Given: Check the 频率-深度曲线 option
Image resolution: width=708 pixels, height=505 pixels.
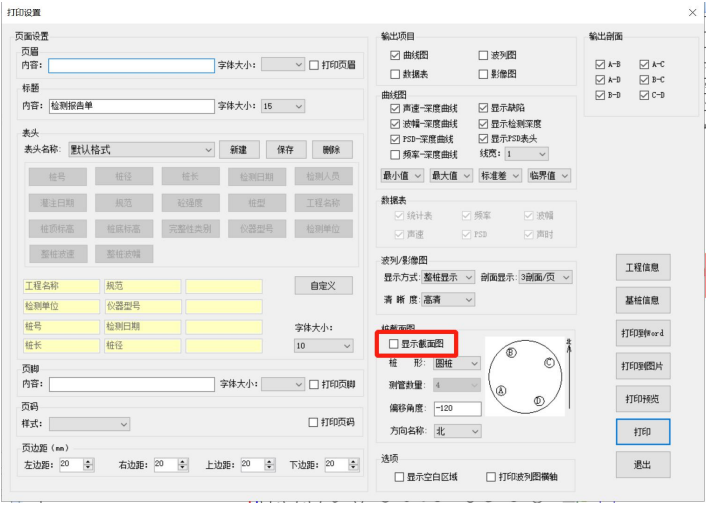Looking at the screenshot, I should (x=395, y=154).
